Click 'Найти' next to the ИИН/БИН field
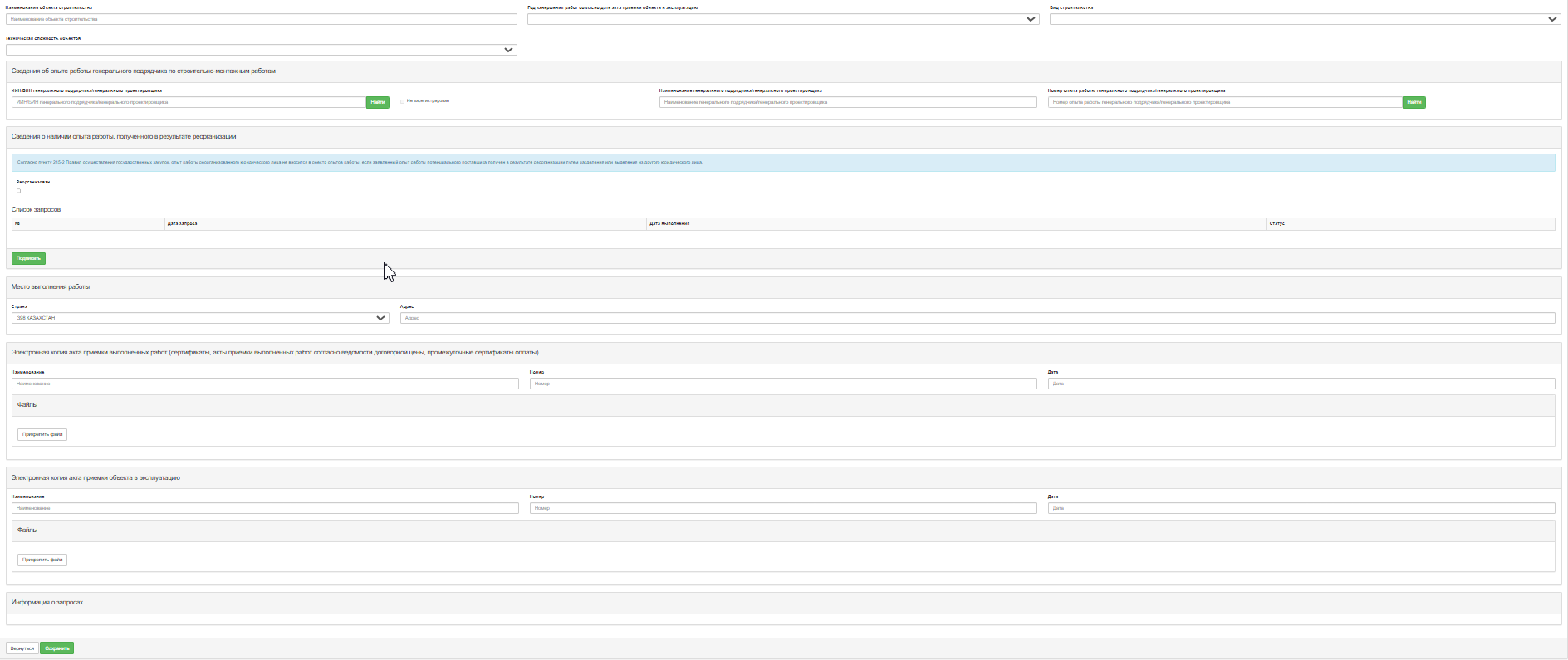Image resolution: width=1568 pixels, height=660 pixels. [378, 102]
